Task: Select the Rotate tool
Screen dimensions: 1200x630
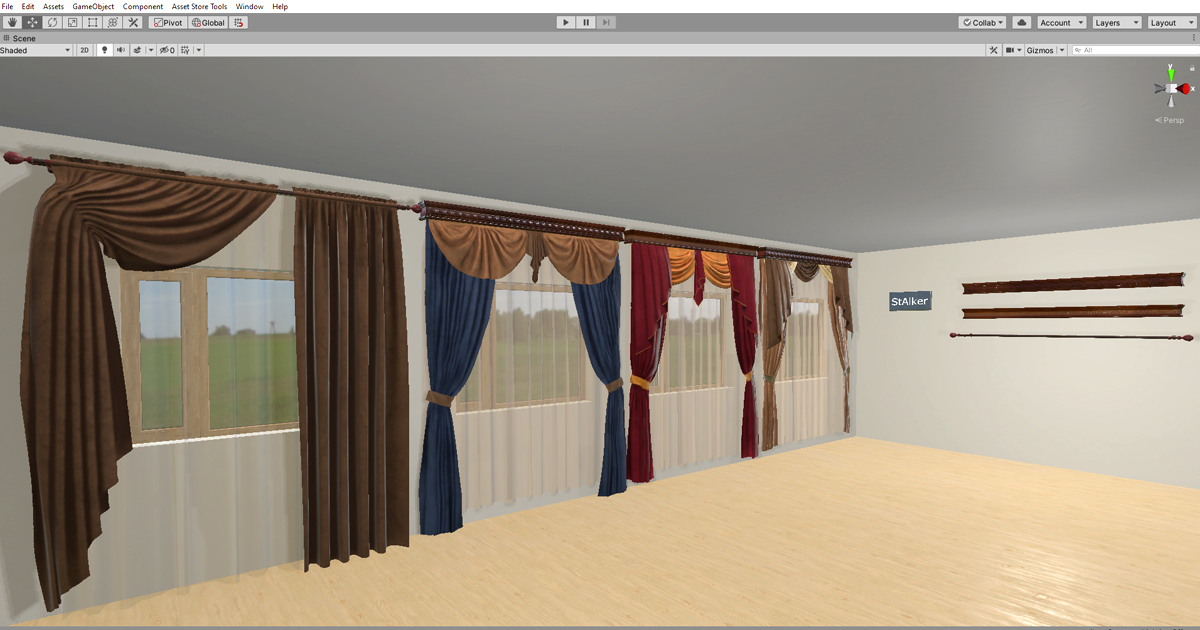Action: coord(52,22)
